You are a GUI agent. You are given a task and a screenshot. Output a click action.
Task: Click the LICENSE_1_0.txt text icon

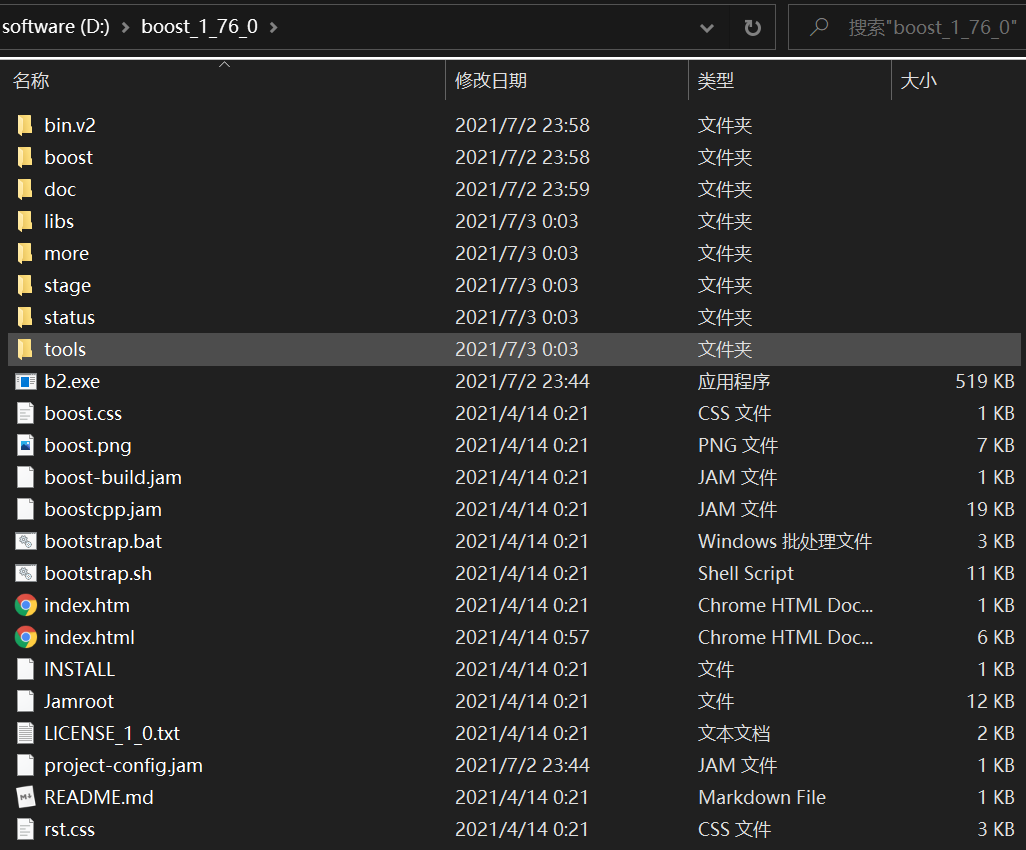26,734
